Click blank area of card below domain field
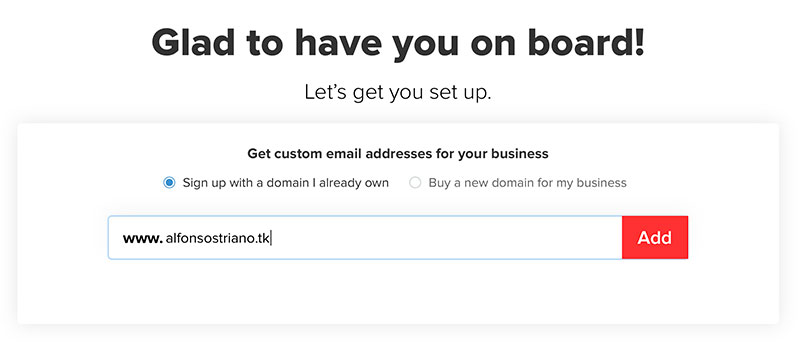Viewport: 800px width, 362px height. click(x=398, y=291)
